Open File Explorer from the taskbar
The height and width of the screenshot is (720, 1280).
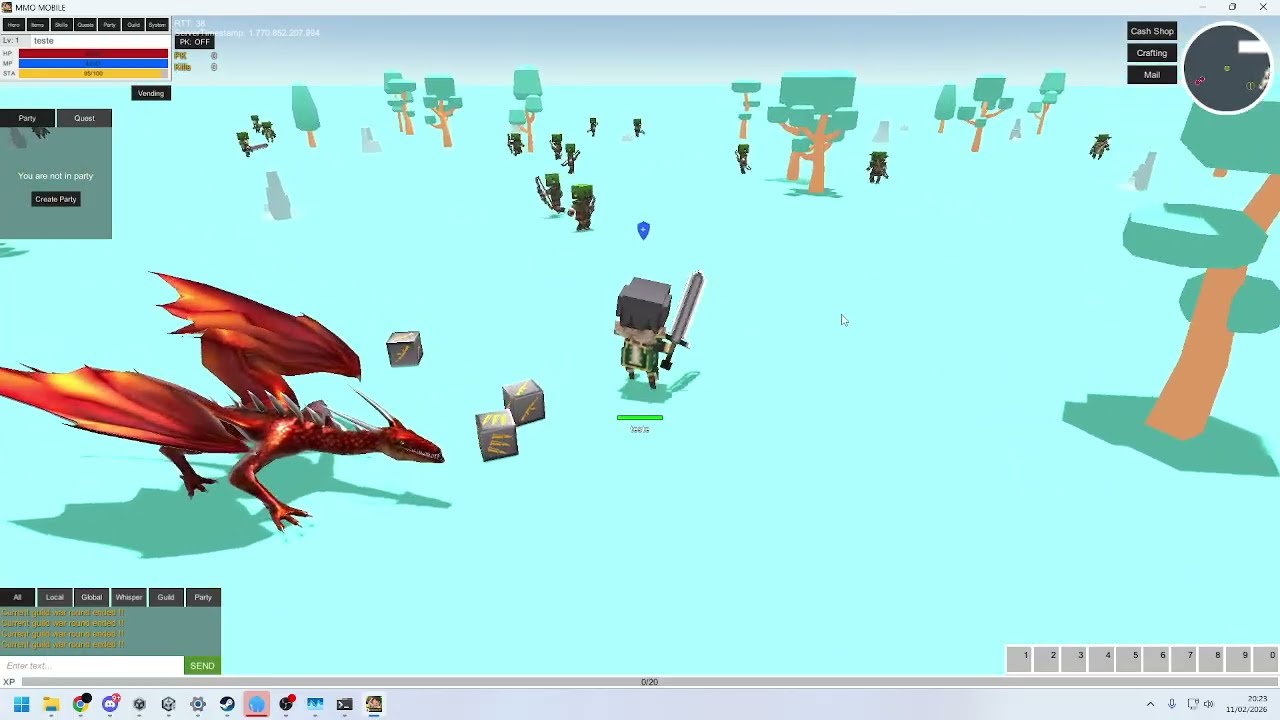[x=51, y=704]
